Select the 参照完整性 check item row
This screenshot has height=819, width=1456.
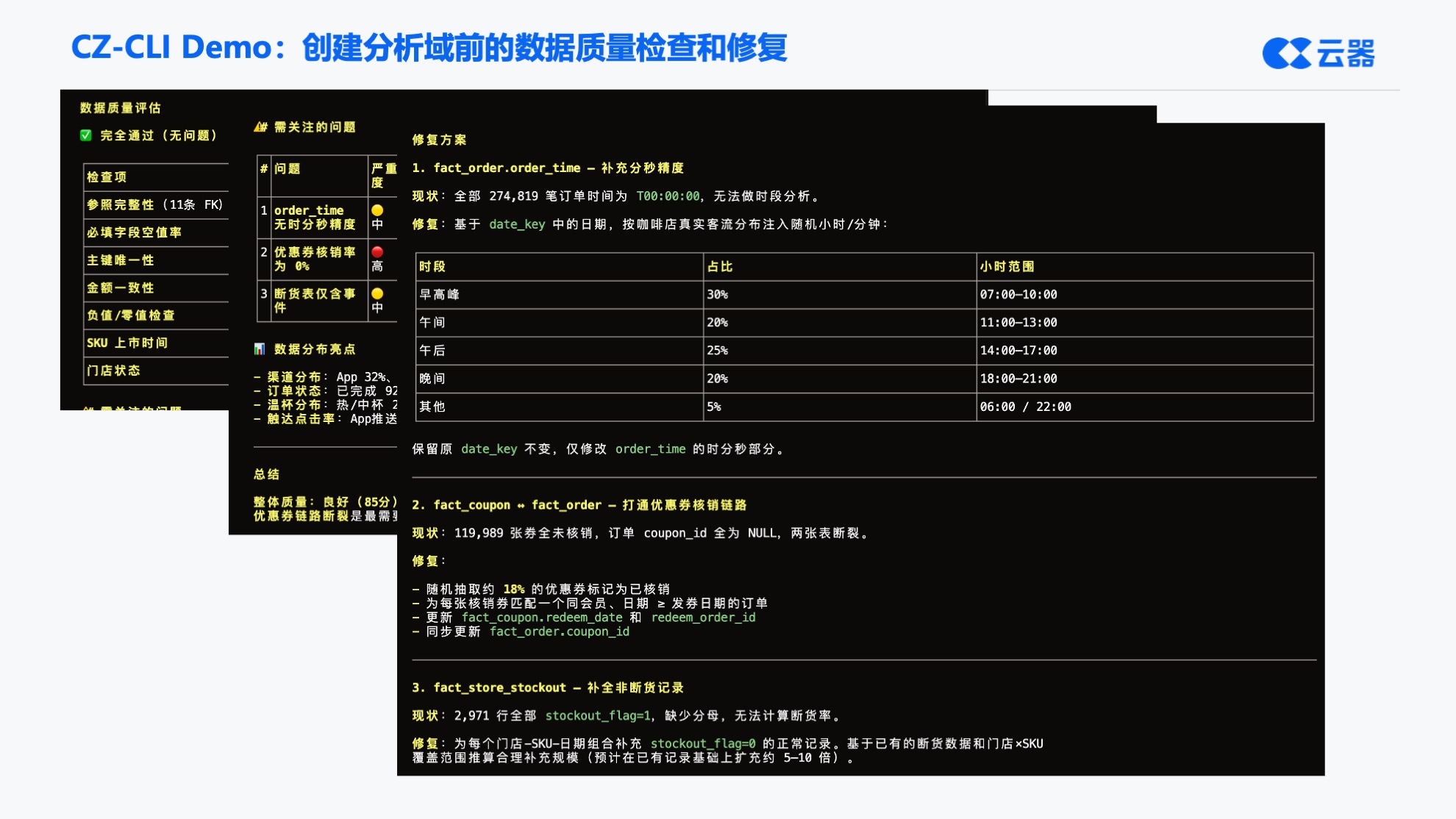tap(156, 205)
